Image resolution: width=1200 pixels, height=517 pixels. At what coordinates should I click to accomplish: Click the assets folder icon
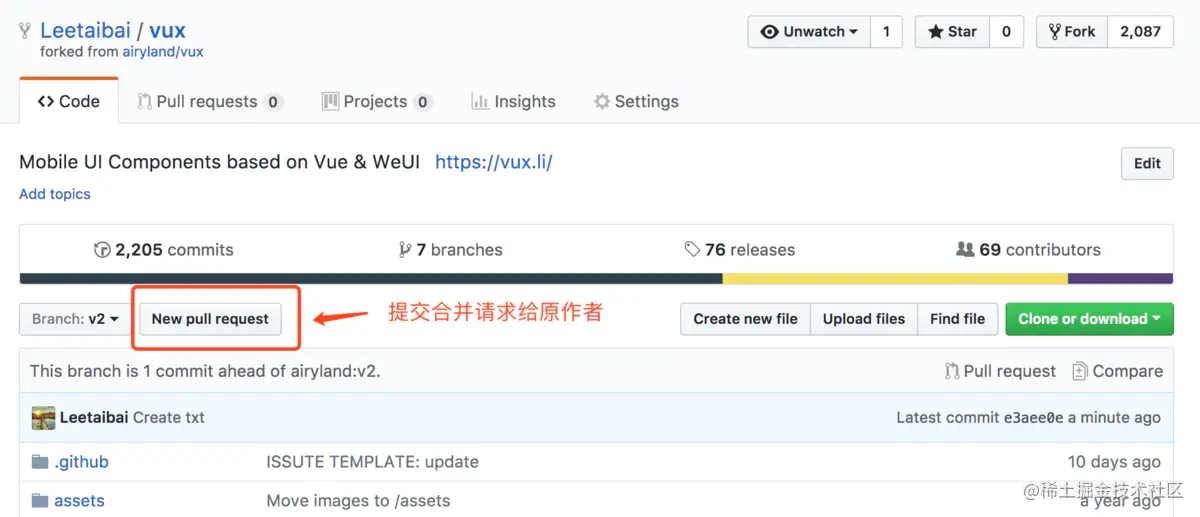point(40,501)
